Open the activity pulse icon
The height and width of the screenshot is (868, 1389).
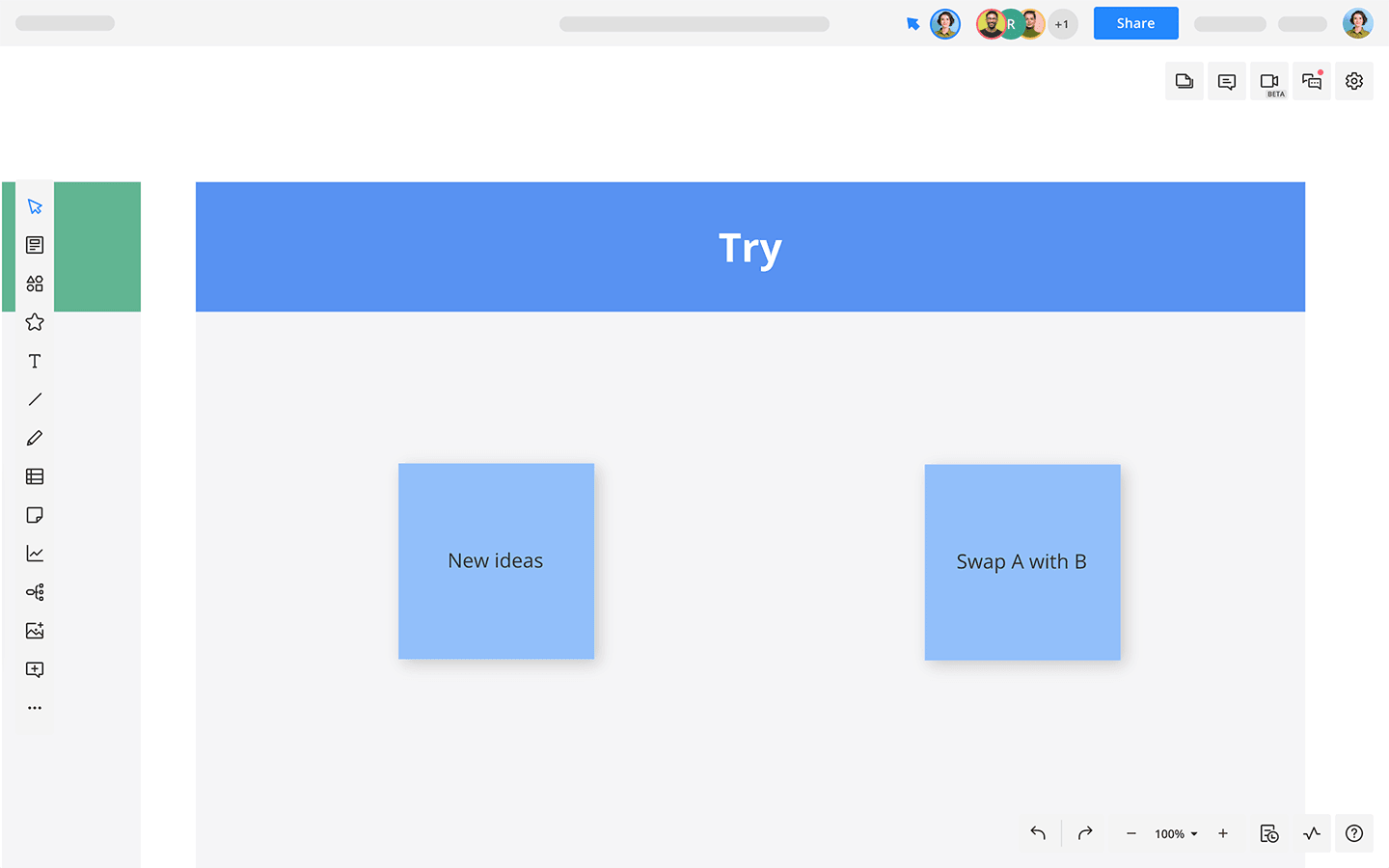click(1312, 833)
